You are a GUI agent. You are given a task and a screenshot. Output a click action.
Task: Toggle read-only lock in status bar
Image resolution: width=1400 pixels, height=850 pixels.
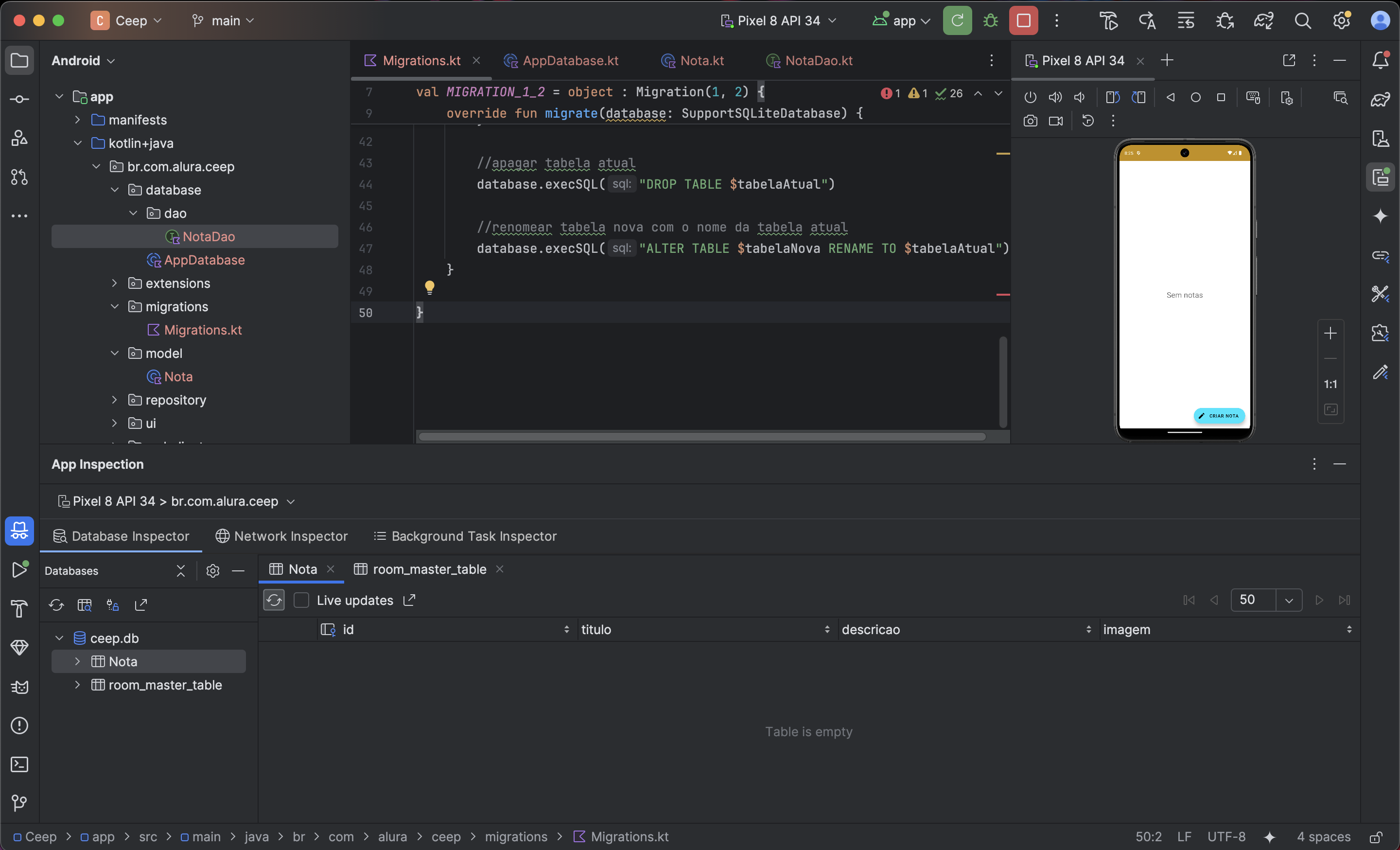[1376, 837]
